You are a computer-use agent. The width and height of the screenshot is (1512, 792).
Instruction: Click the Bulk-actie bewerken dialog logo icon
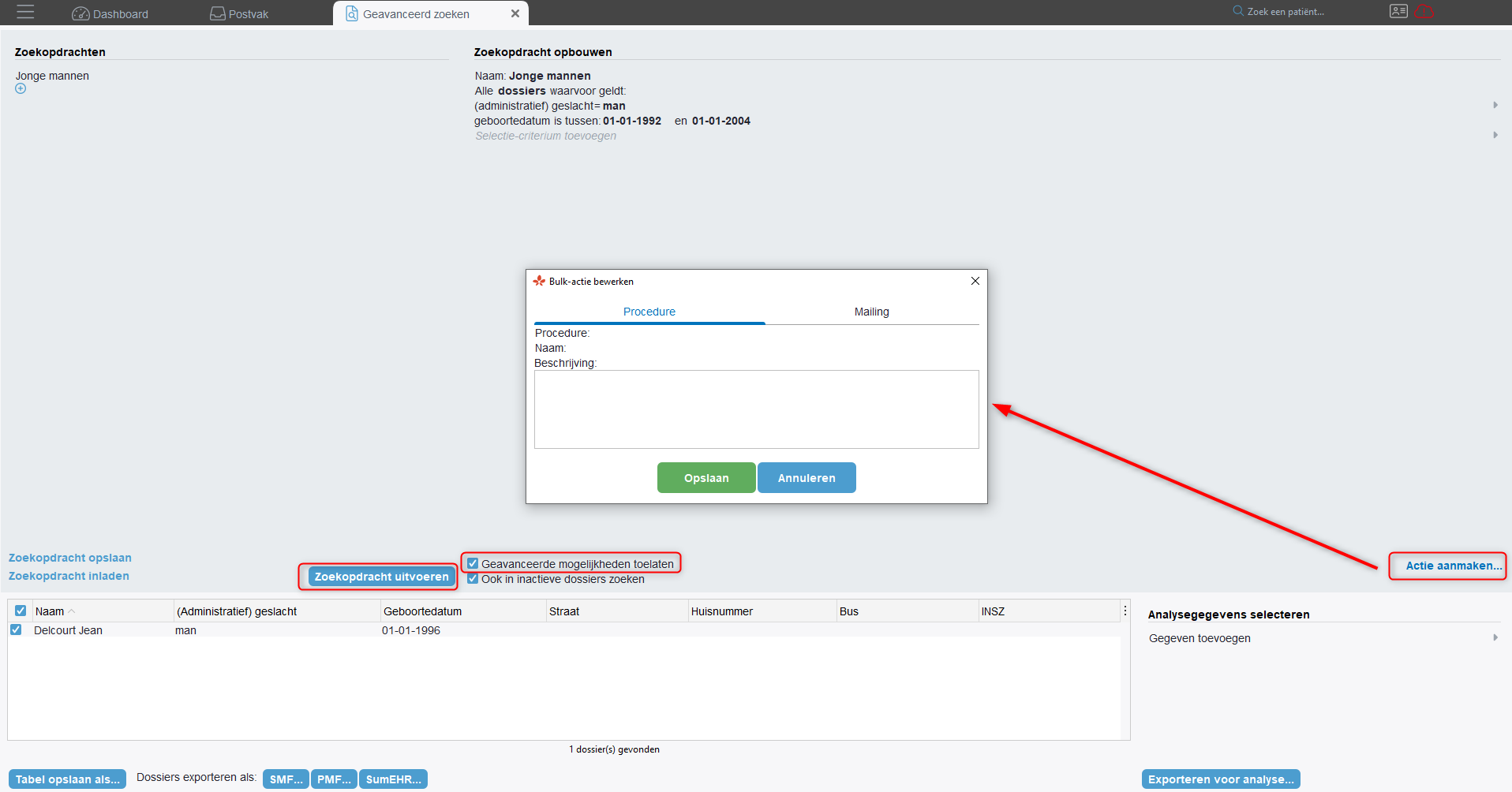pos(539,281)
